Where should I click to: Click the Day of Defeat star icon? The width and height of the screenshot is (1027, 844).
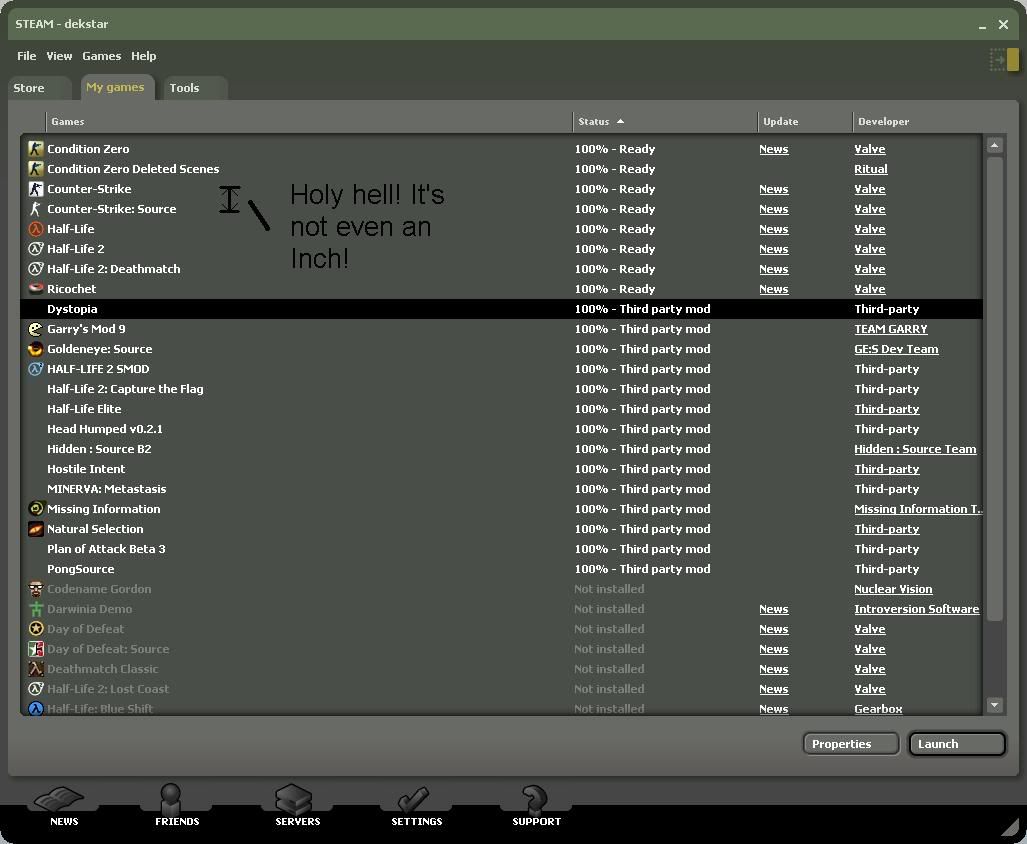pos(35,629)
